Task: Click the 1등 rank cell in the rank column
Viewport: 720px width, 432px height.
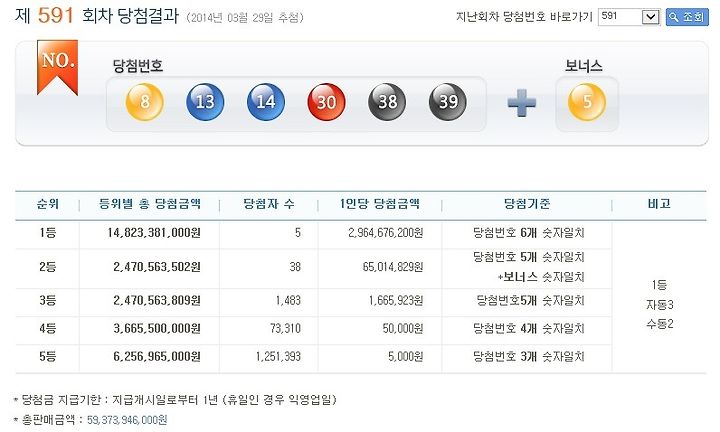Action: [48, 233]
